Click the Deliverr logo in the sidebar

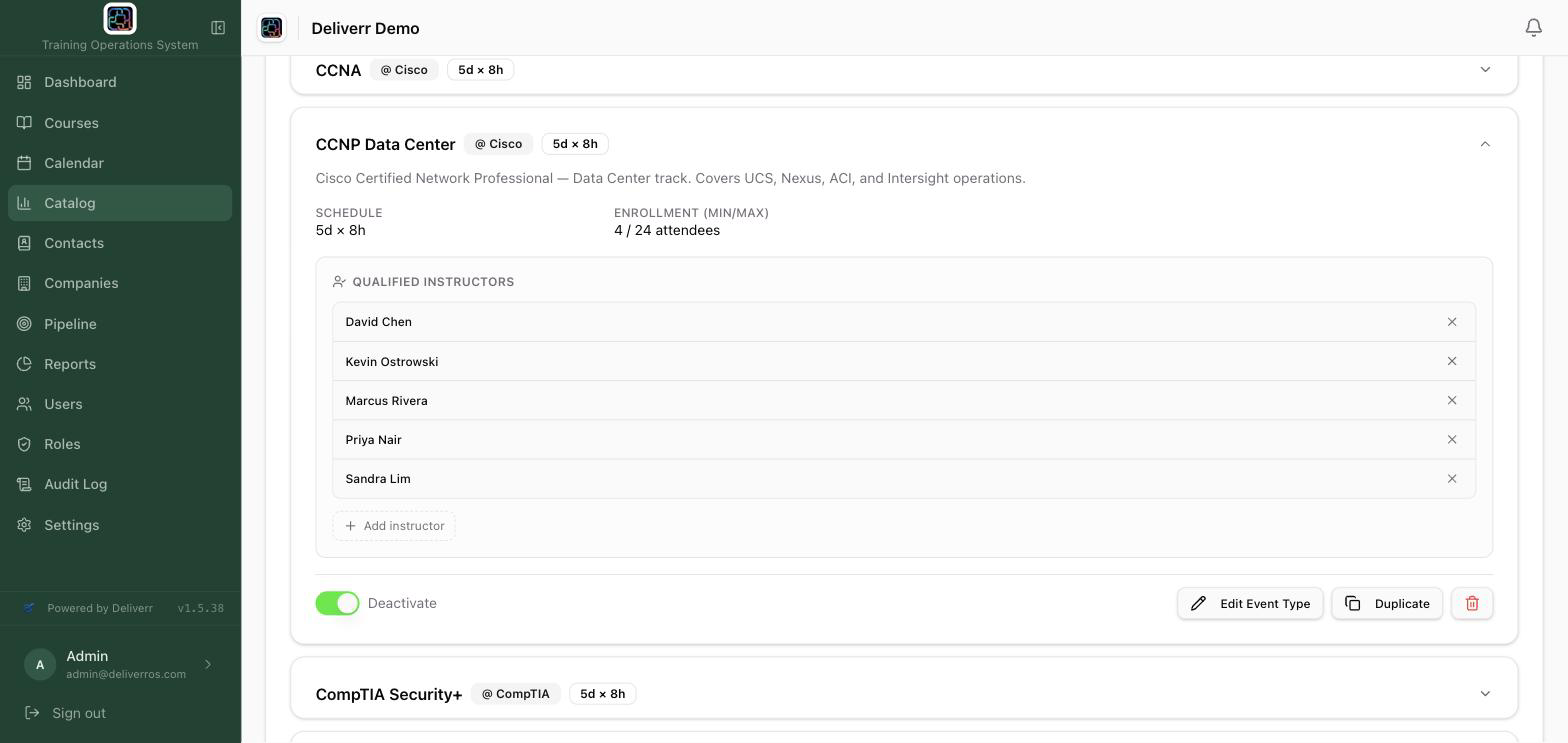(120, 19)
